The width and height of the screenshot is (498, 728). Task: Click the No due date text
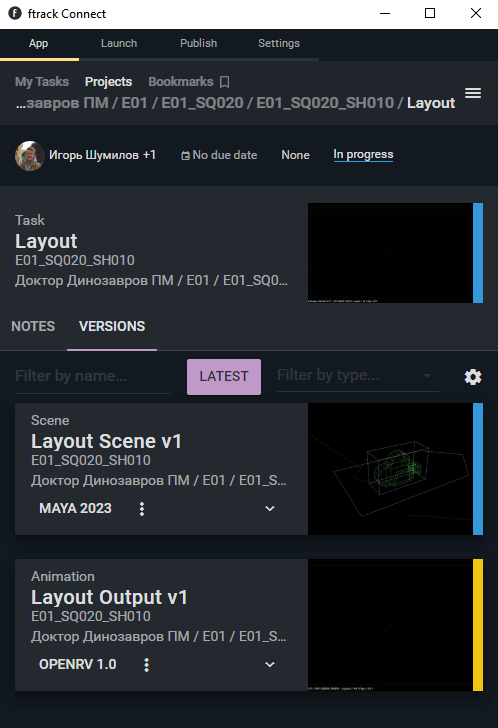tap(225, 155)
